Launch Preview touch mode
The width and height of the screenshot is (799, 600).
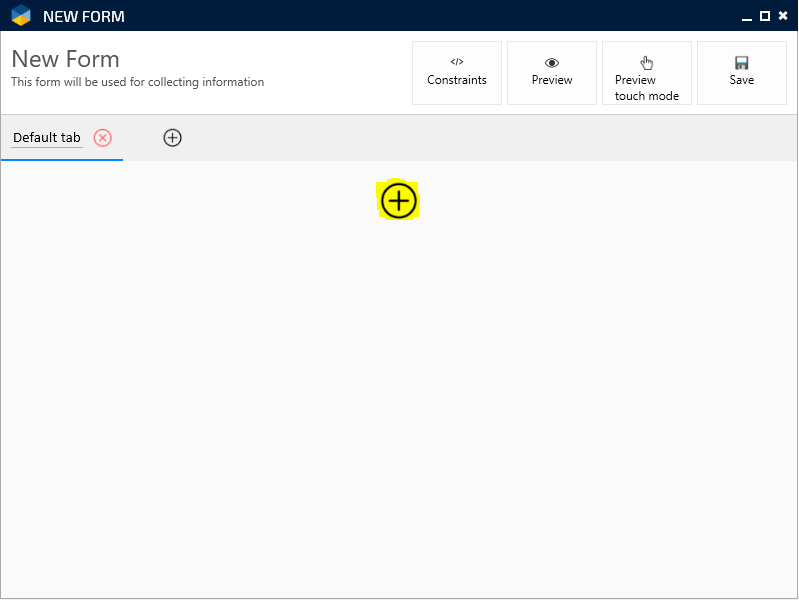[647, 88]
